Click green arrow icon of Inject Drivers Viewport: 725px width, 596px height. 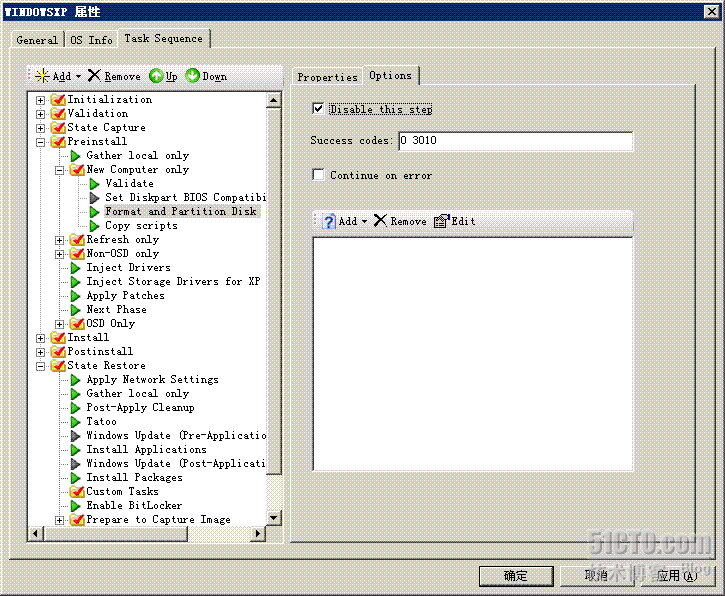click(75, 268)
